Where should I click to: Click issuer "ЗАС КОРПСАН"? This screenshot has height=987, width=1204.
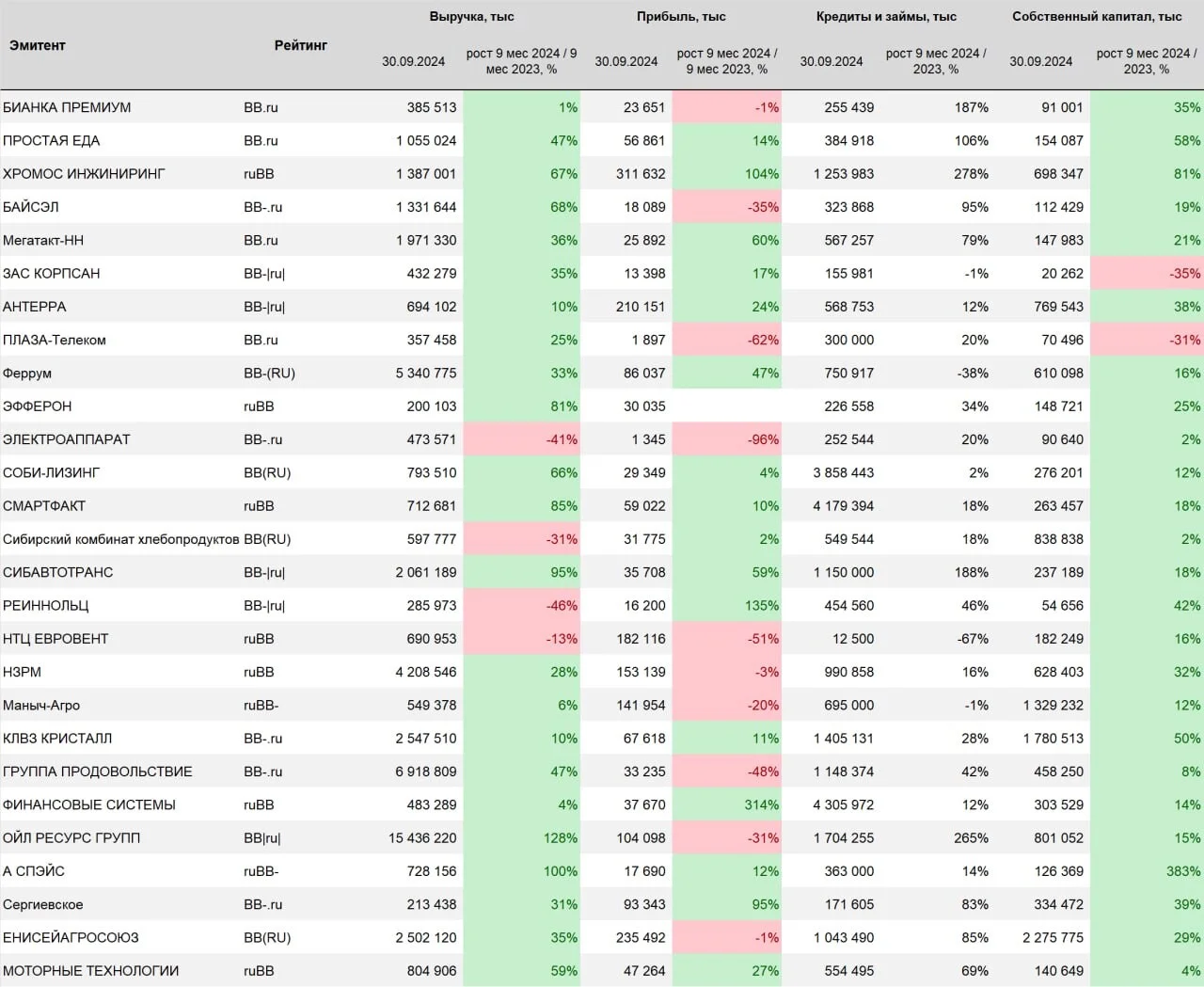[51, 274]
